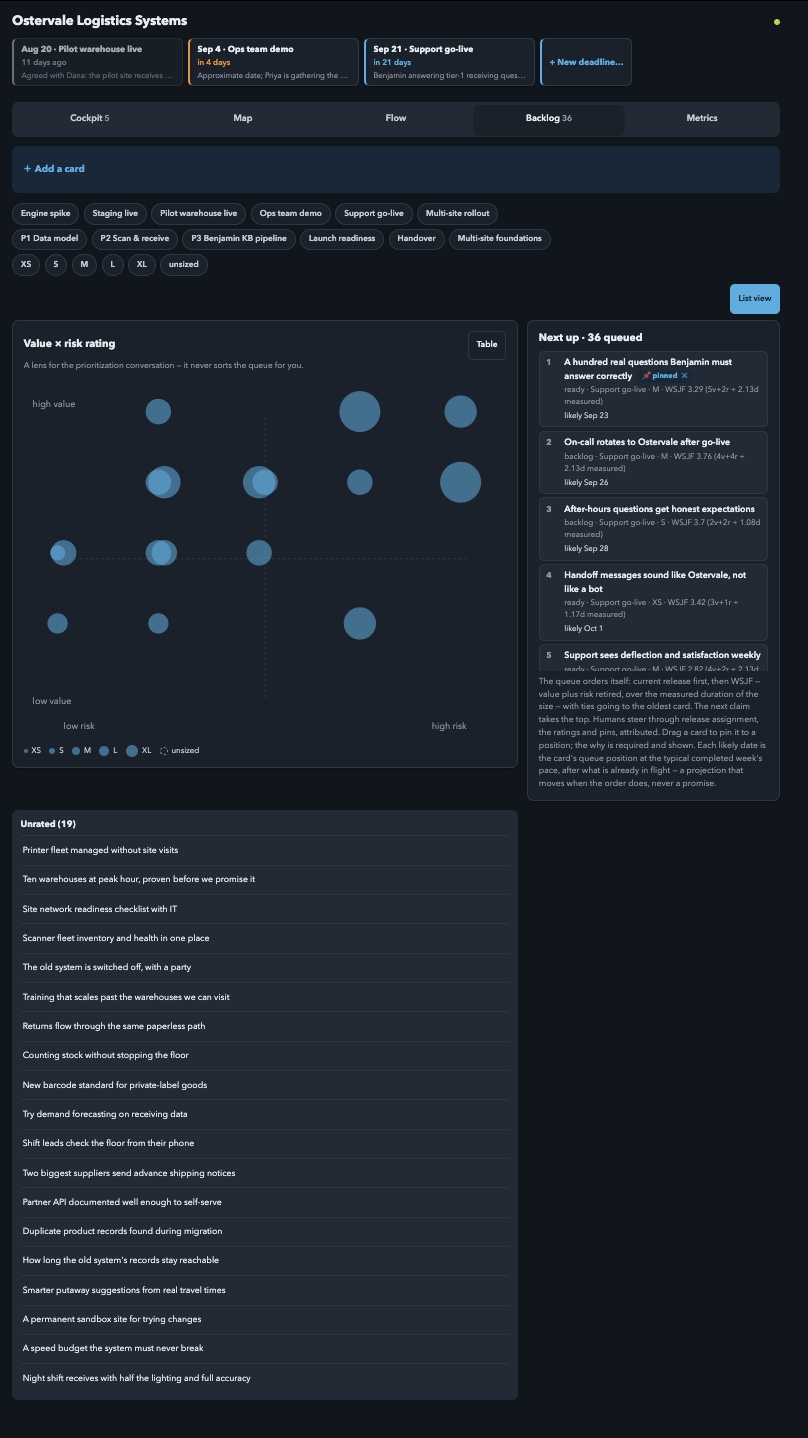The width and height of the screenshot is (808, 1438).
Task: Click '+ New deadline…'
Action: click(586, 62)
